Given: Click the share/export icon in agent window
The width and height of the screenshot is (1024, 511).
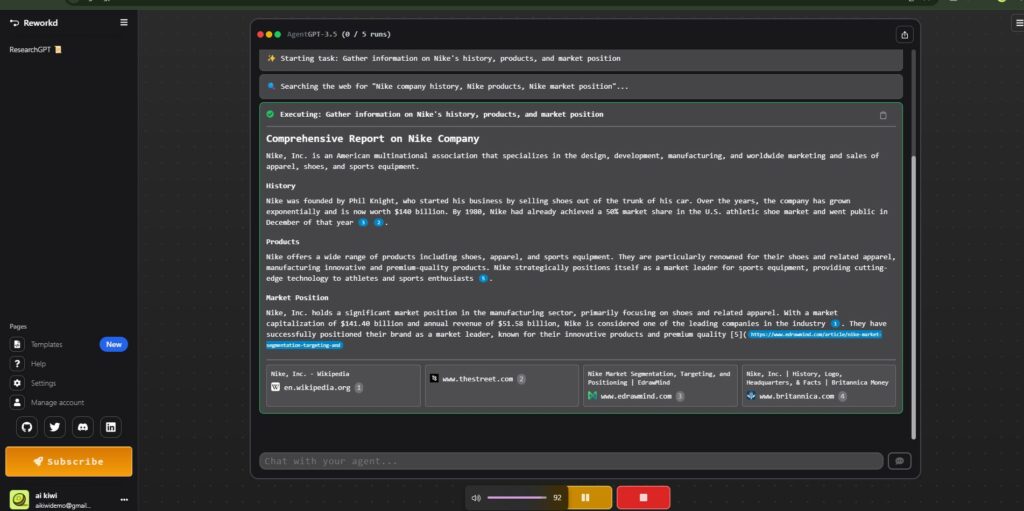Looking at the screenshot, I should coord(904,35).
